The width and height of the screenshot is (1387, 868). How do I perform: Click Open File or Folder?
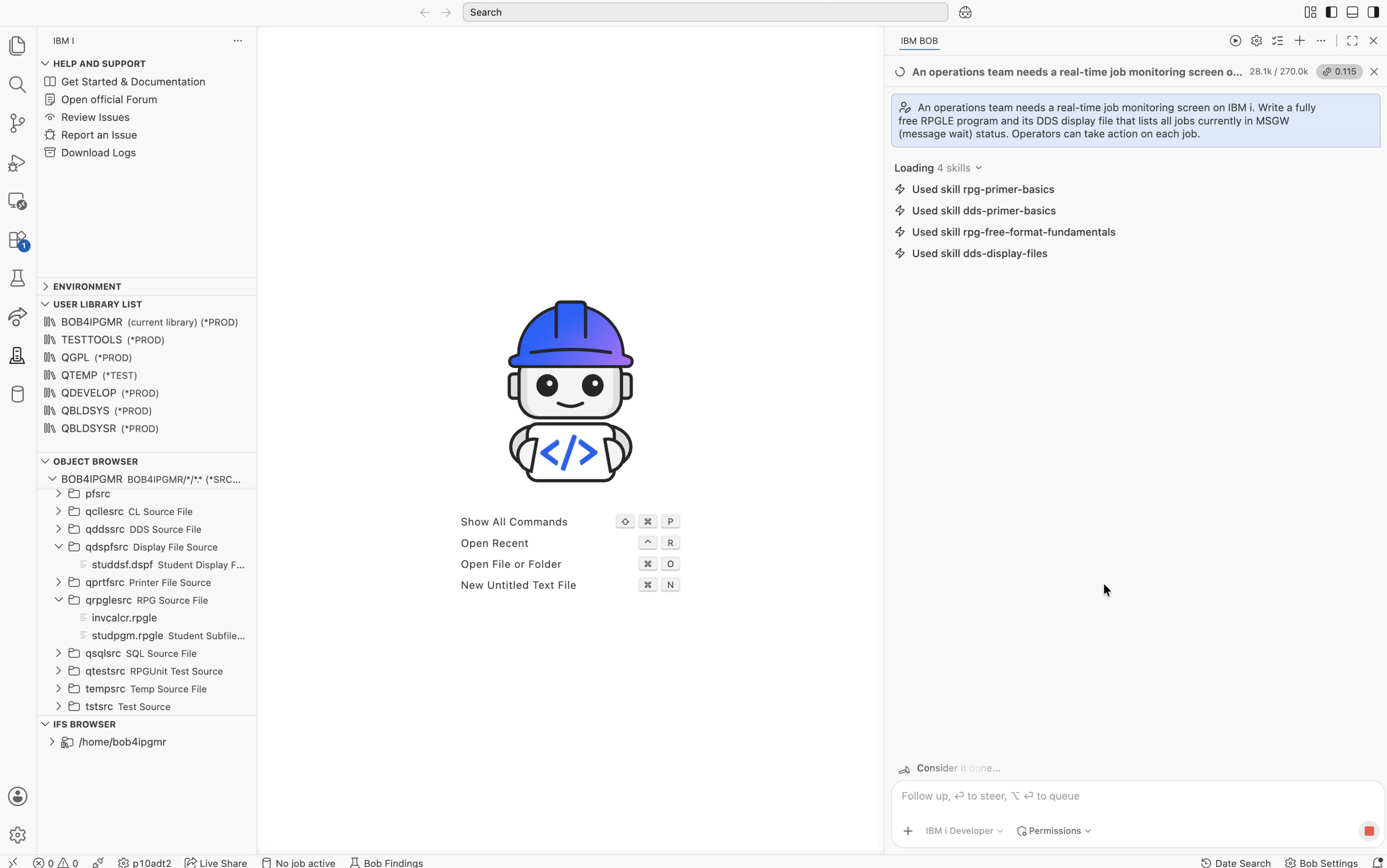511,564
